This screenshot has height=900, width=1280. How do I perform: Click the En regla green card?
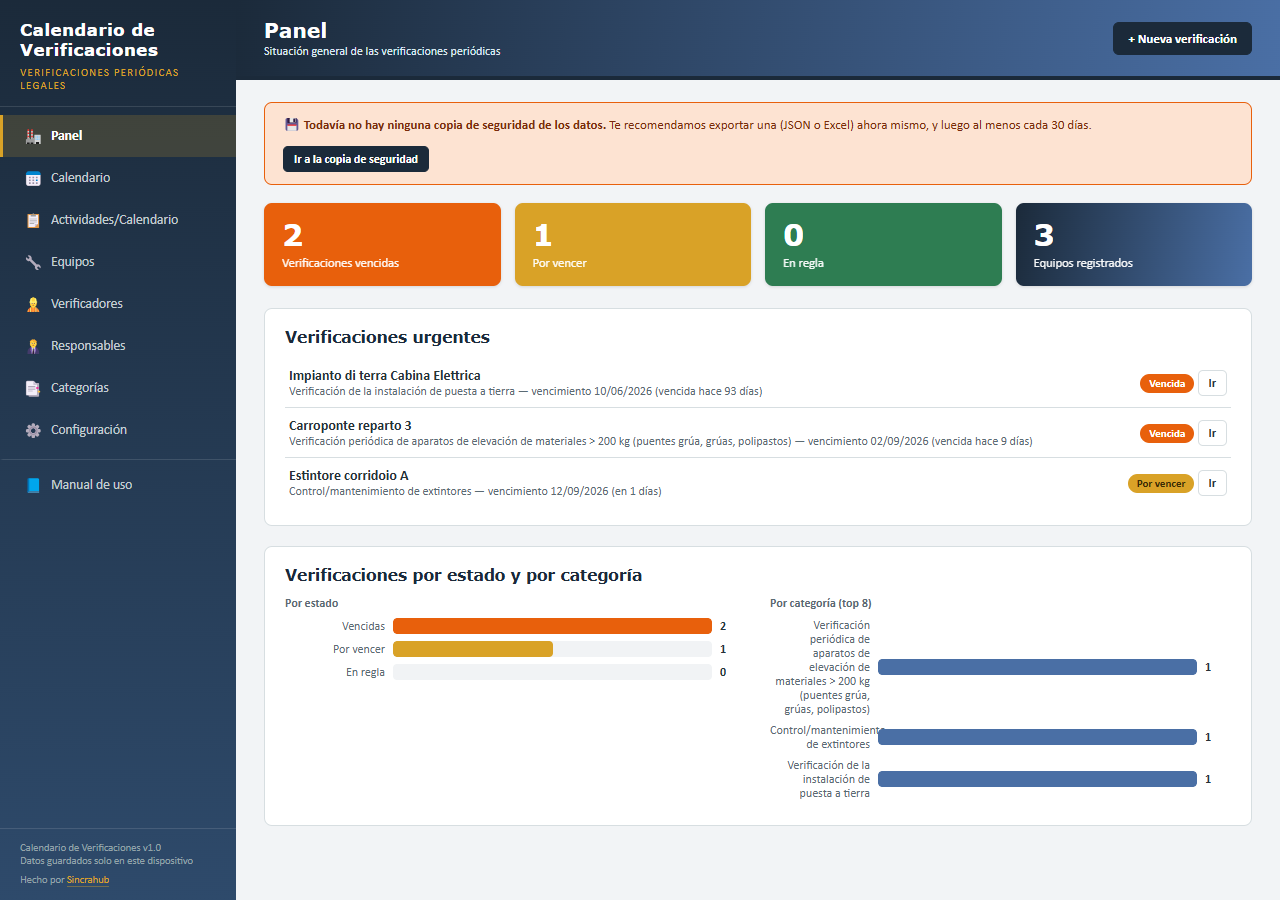pyautogui.click(x=883, y=245)
